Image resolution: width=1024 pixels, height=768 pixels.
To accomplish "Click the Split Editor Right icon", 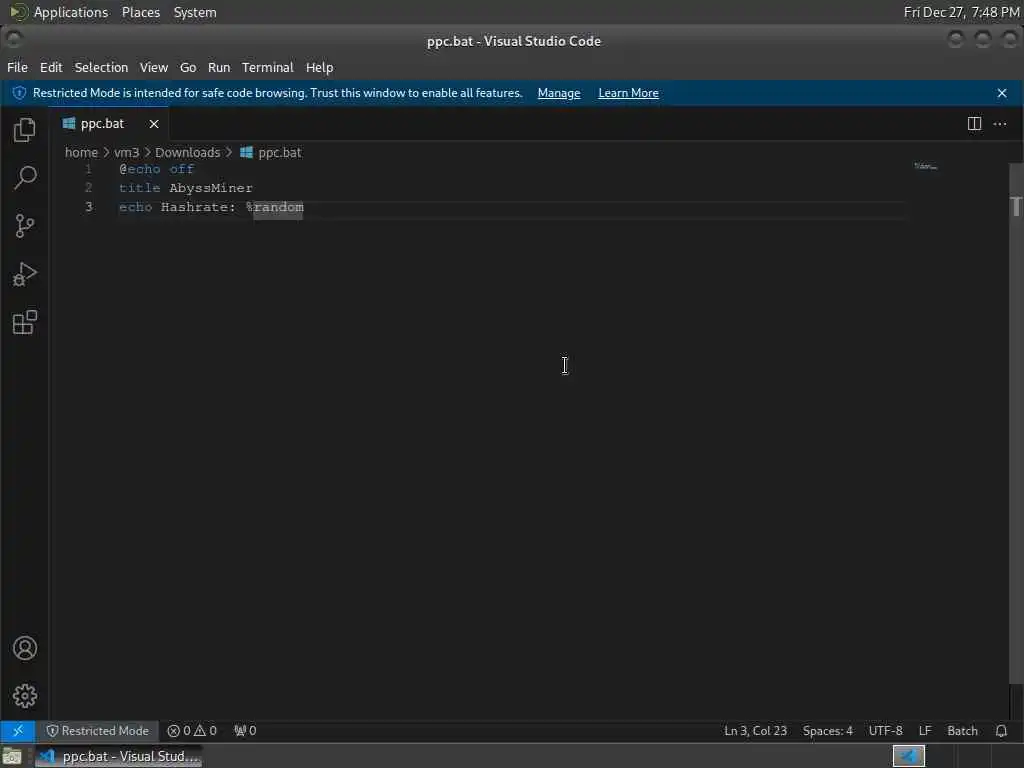I will pyautogui.click(x=974, y=123).
